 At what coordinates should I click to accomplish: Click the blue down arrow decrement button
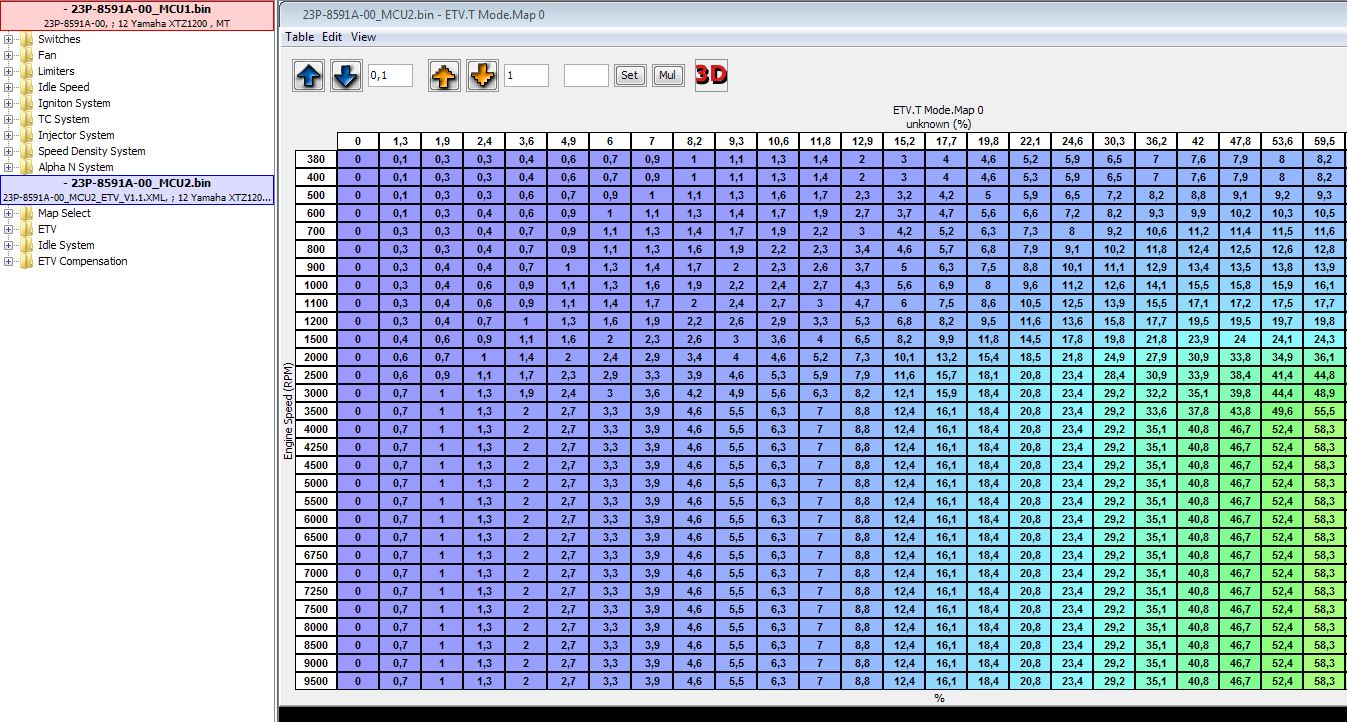coord(345,76)
